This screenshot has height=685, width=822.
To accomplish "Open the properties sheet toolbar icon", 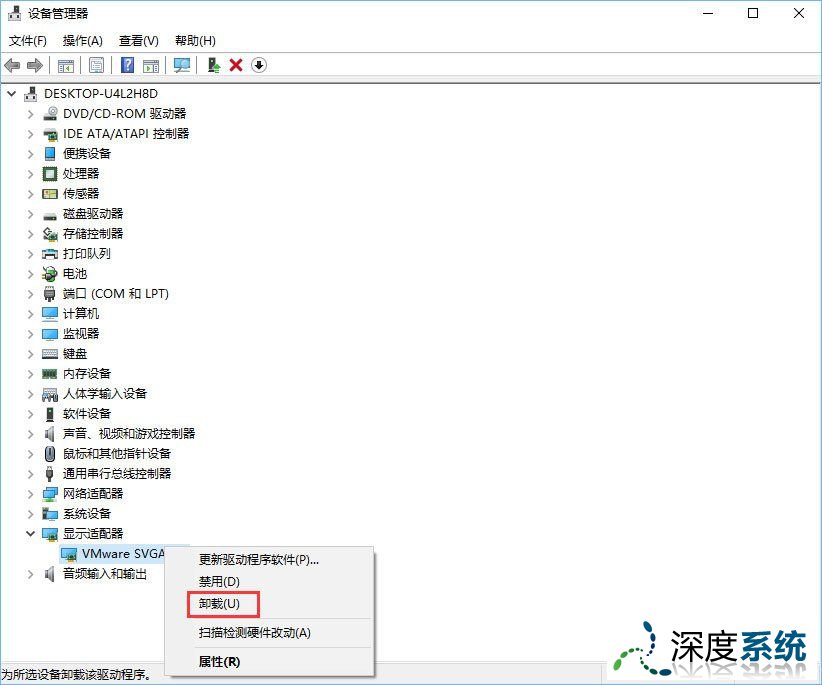I will (x=96, y=66).
